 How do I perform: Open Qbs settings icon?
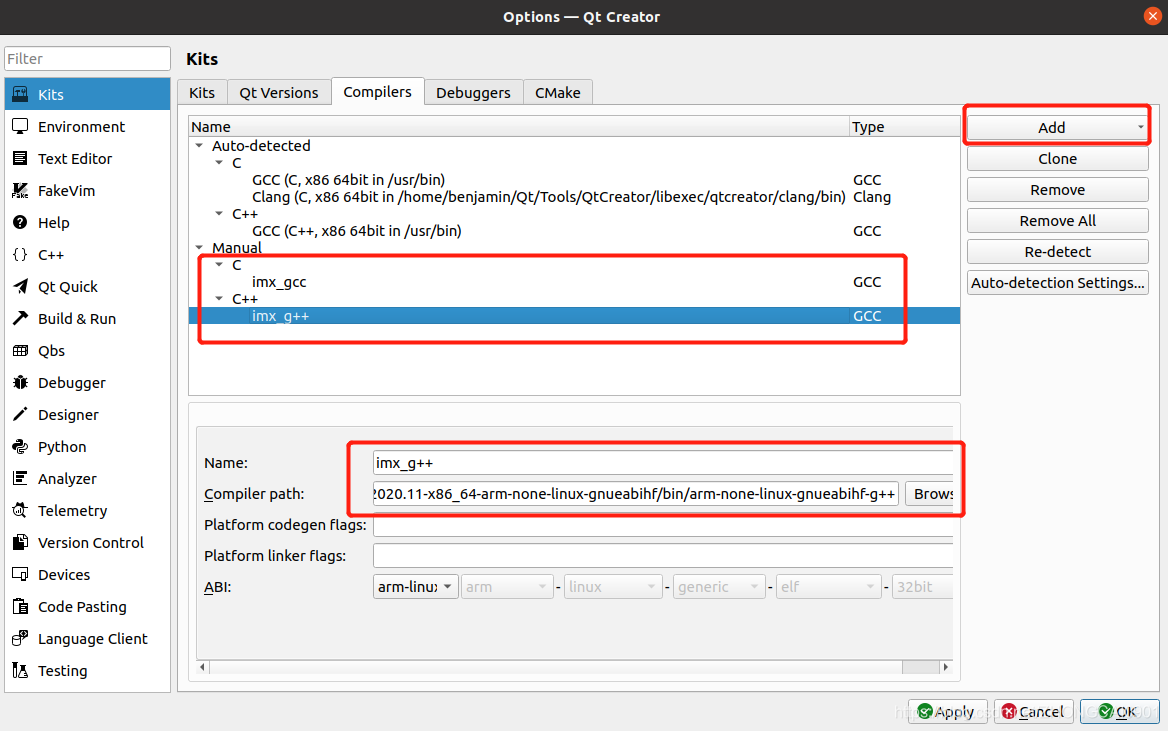point(20,351)
